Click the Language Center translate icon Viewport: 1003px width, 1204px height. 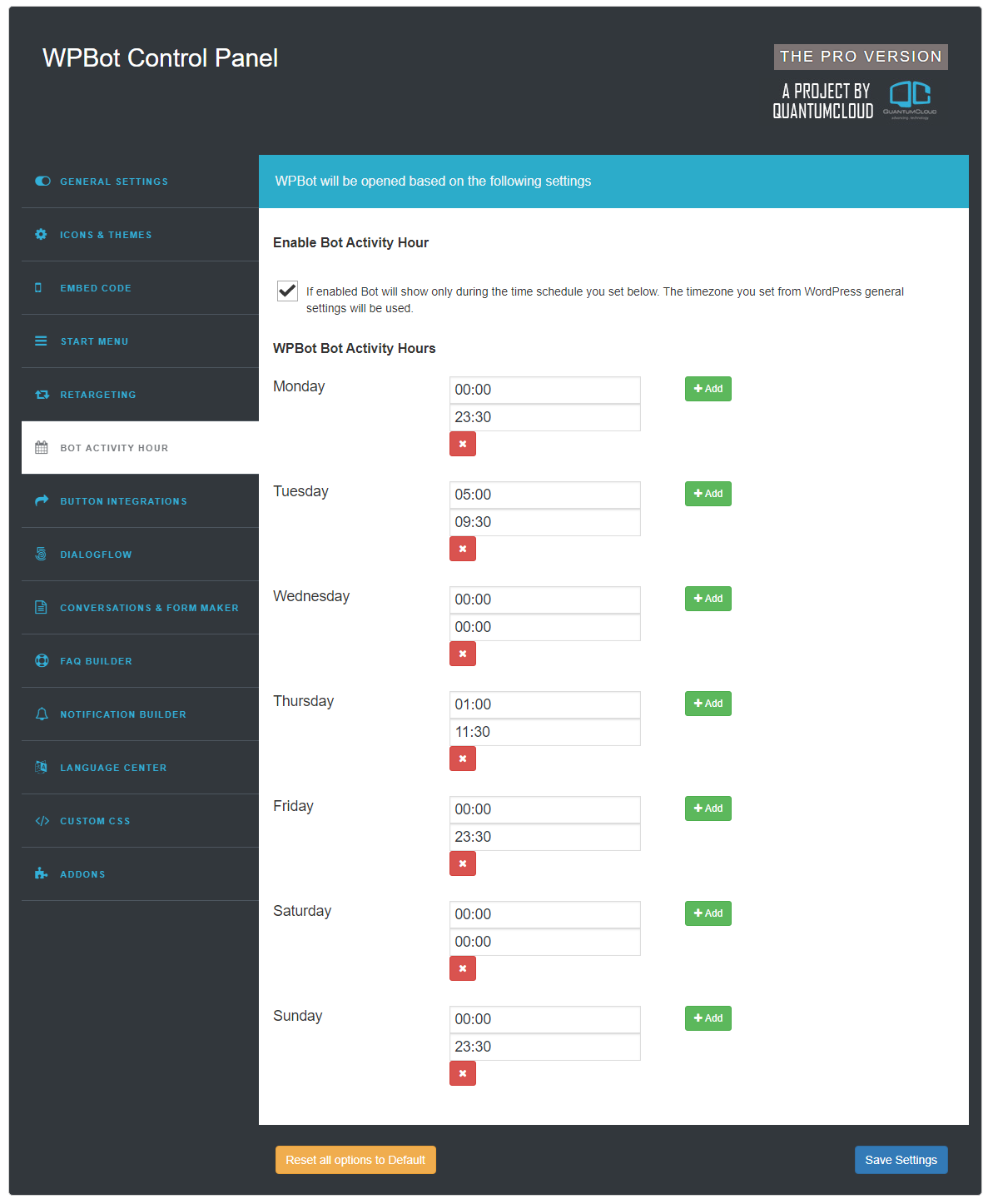click(41, 767)
